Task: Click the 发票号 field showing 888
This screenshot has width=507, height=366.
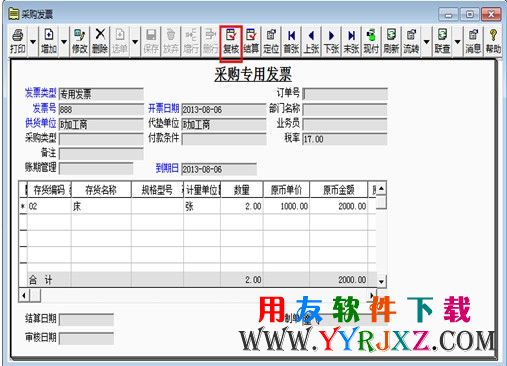Action: pos(101,109)
